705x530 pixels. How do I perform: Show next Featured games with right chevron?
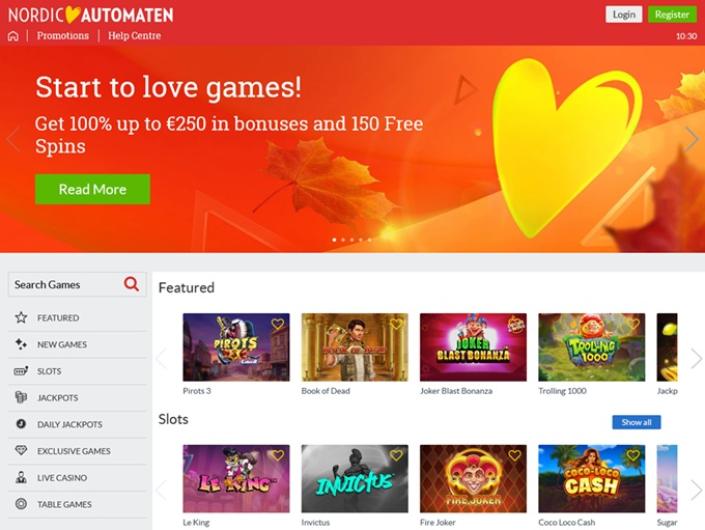(696, 358)
